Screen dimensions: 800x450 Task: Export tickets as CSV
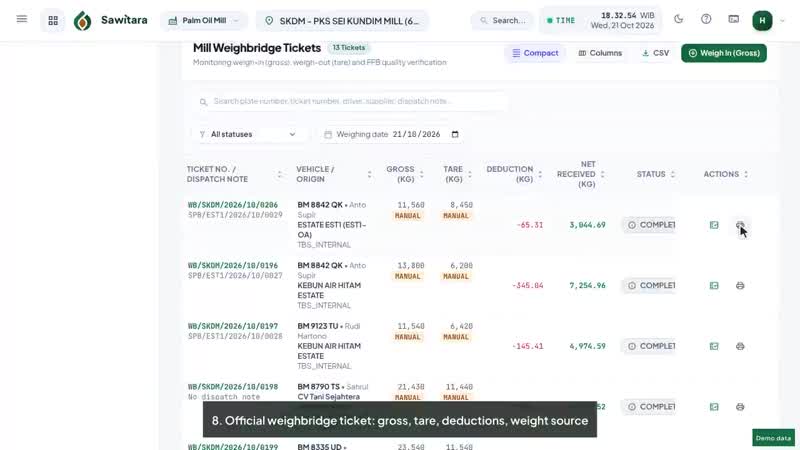656,53
